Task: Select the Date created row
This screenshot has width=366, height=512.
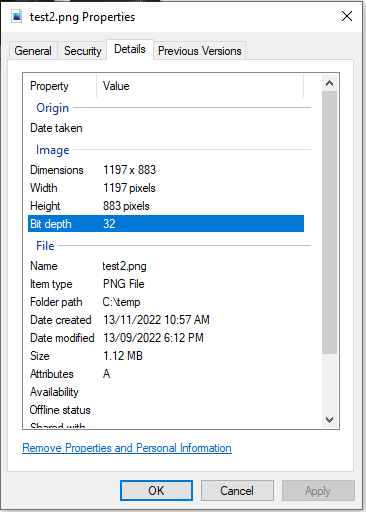Action: pyautogui.click(x=166, y=320)
